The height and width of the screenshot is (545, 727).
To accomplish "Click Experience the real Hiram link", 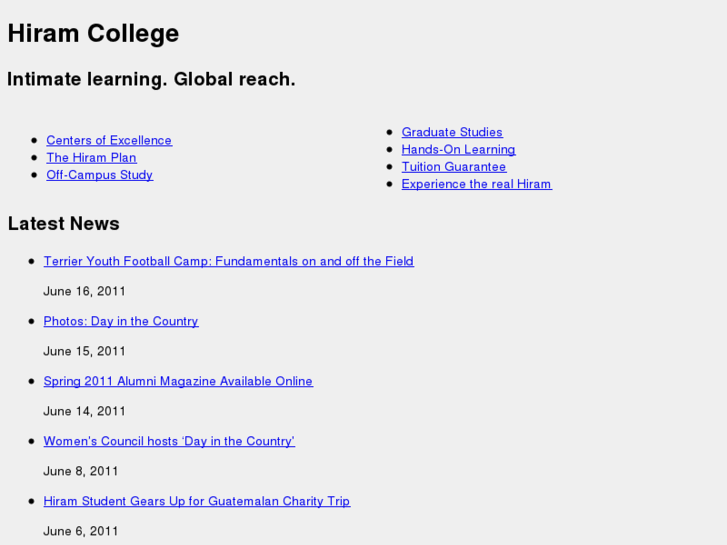I will [x=476, y=184].
